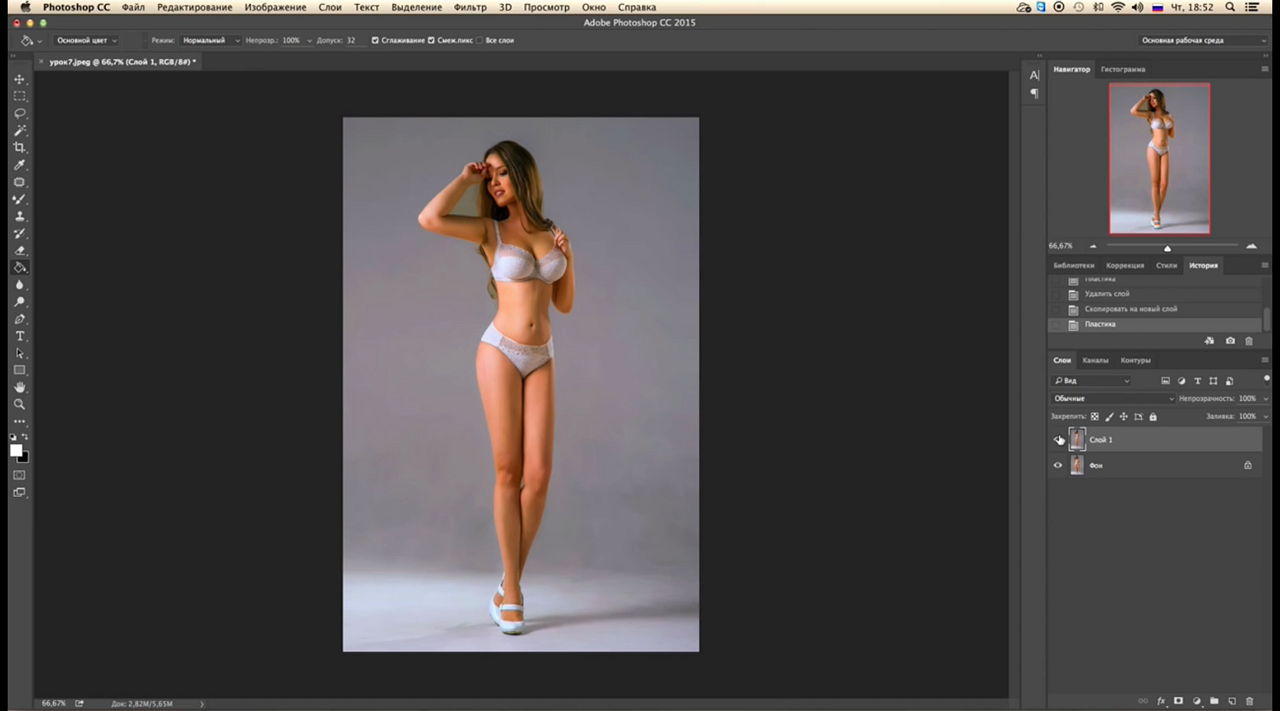Viewport: 1280px width, 711px height.
Task: Select the Crop tool
Action: tap(19, 148)
